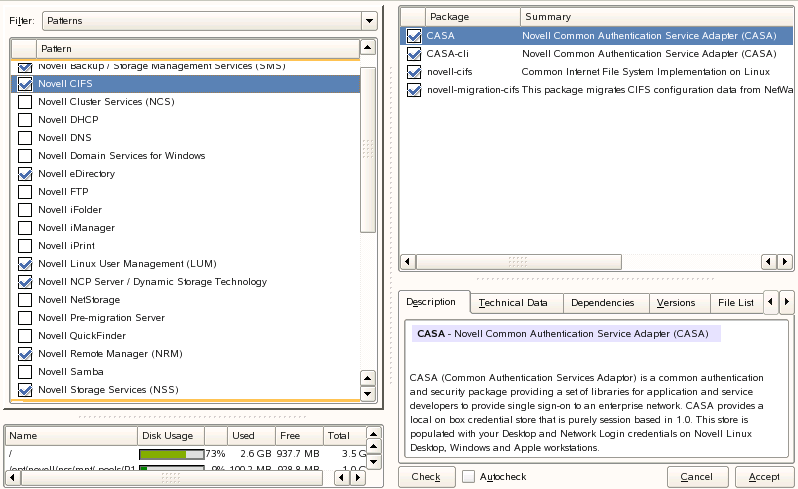Viewport: 798px width, 489px height.
Task: Tick the Novell DNS checkbox
Action: (25, 138)
